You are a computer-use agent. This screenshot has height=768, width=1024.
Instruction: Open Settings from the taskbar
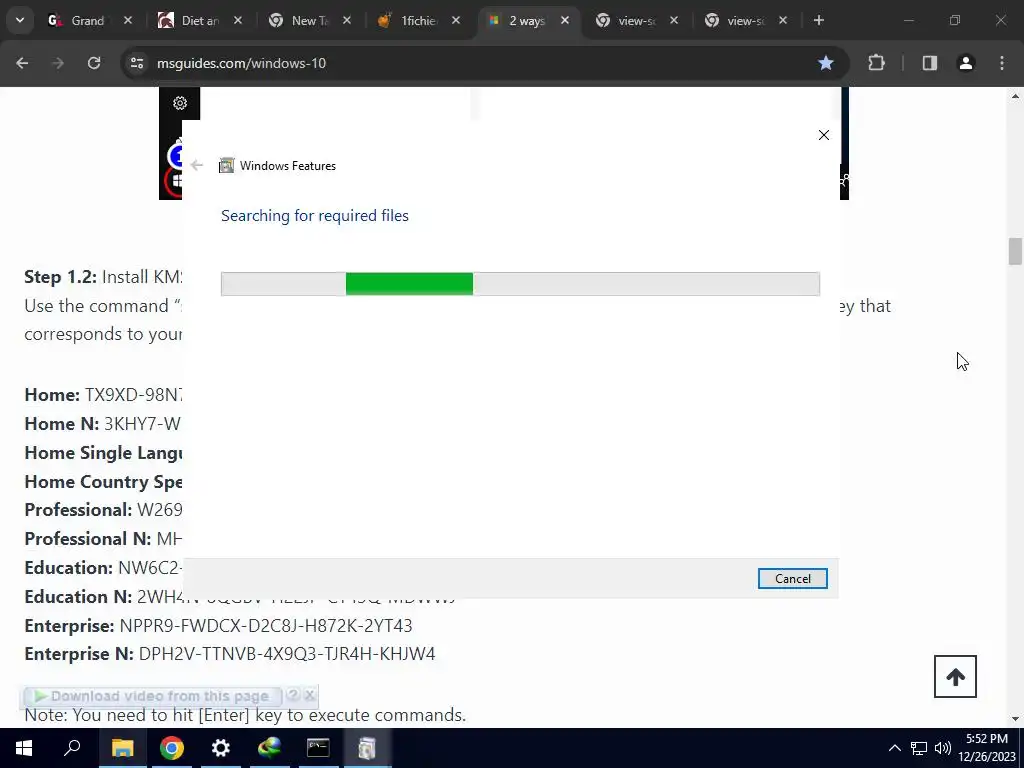(221, 748)
